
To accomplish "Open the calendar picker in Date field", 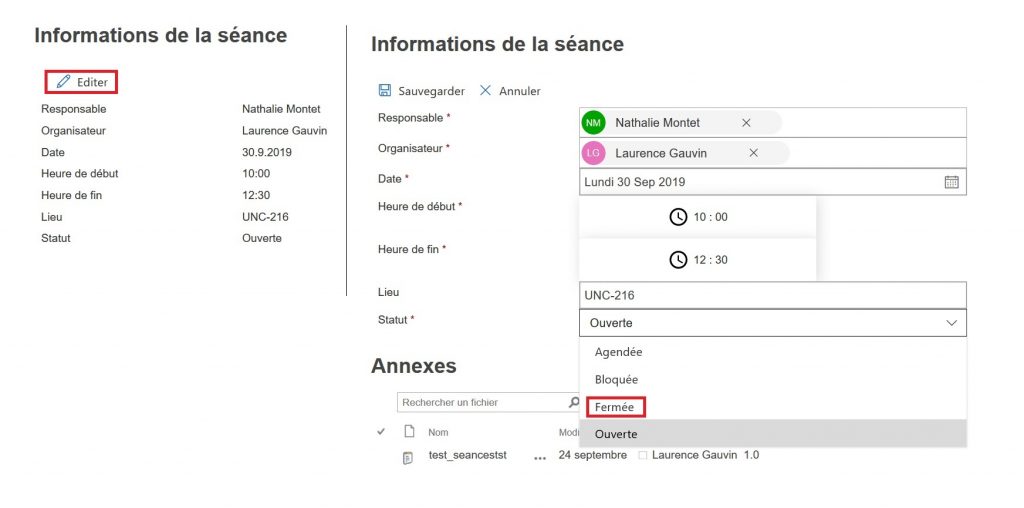I will coord(951,182).
